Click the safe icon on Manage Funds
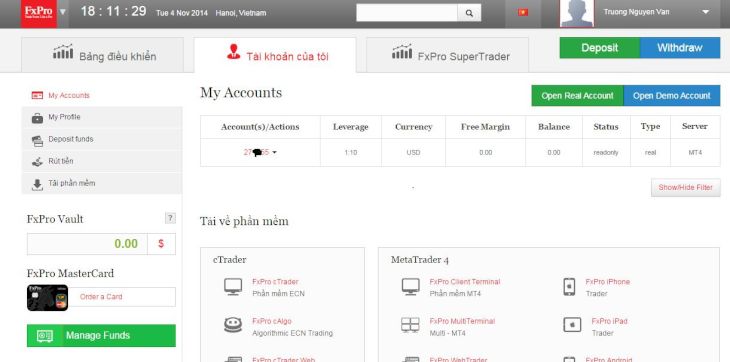Image resolution: width=730 pixels, height=362 pixels. pos(45,336)
